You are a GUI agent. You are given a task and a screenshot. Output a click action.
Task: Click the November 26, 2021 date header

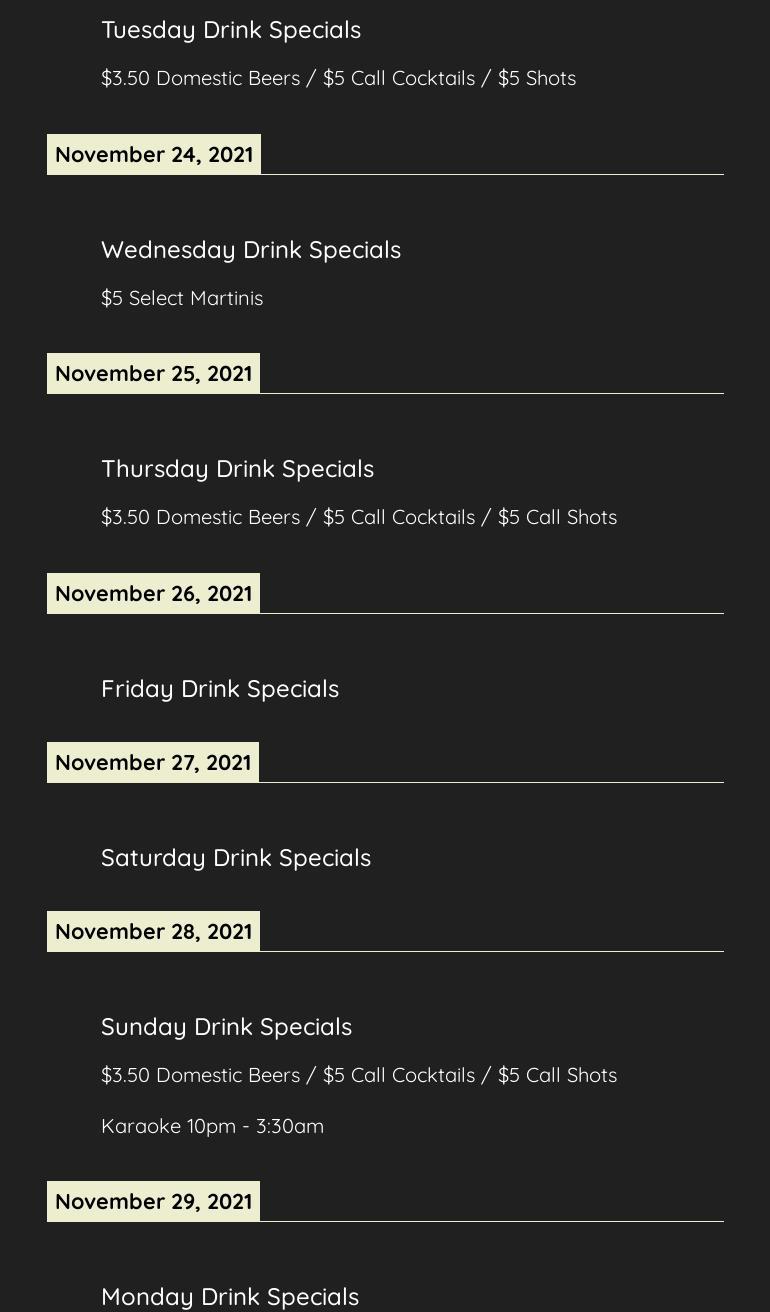[153, 594]
